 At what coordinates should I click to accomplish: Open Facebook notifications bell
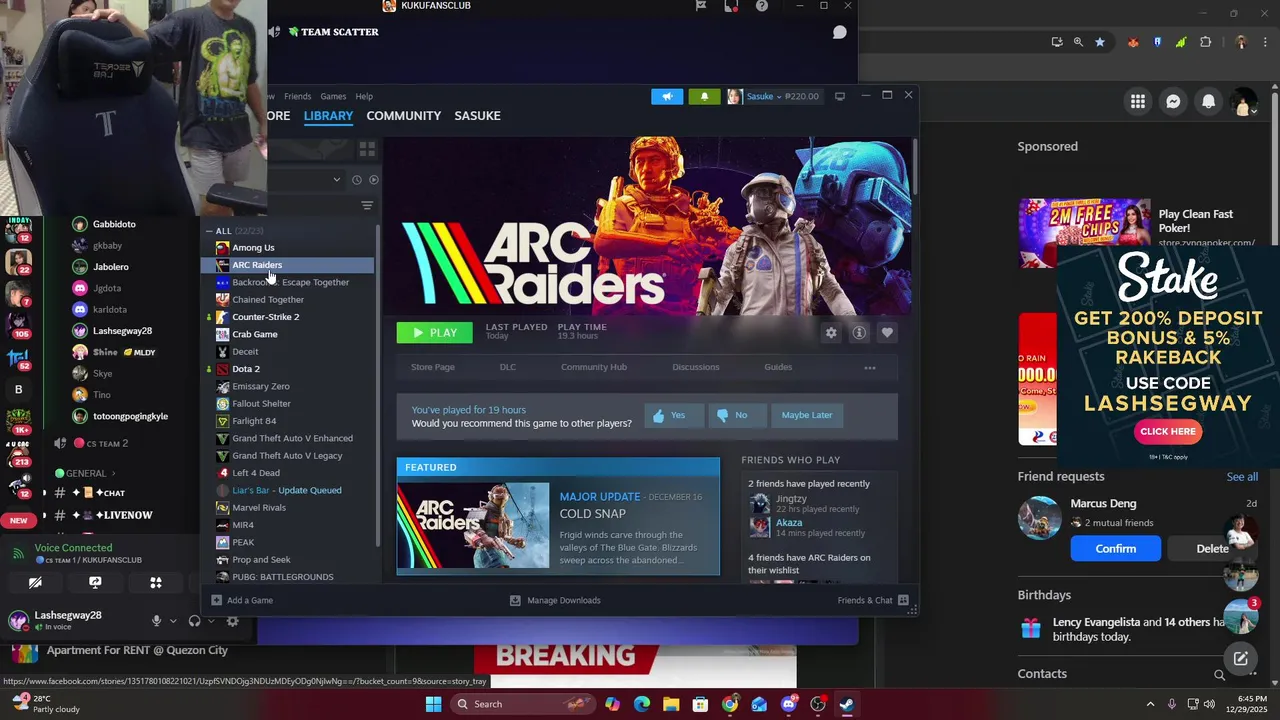pyautogui.click(x=1208, y=101)
